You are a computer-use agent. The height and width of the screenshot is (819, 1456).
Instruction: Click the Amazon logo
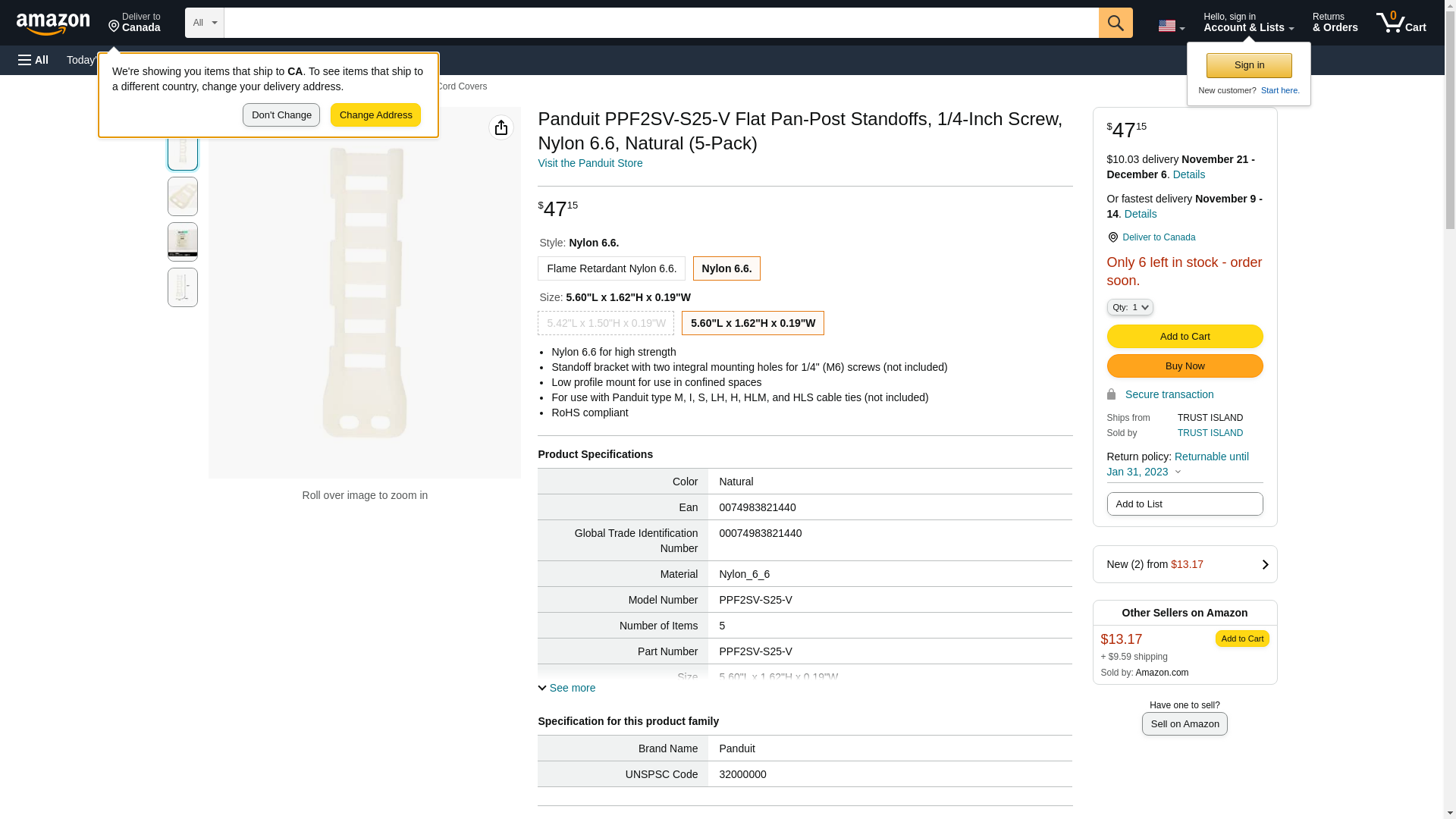click(53, 24)
